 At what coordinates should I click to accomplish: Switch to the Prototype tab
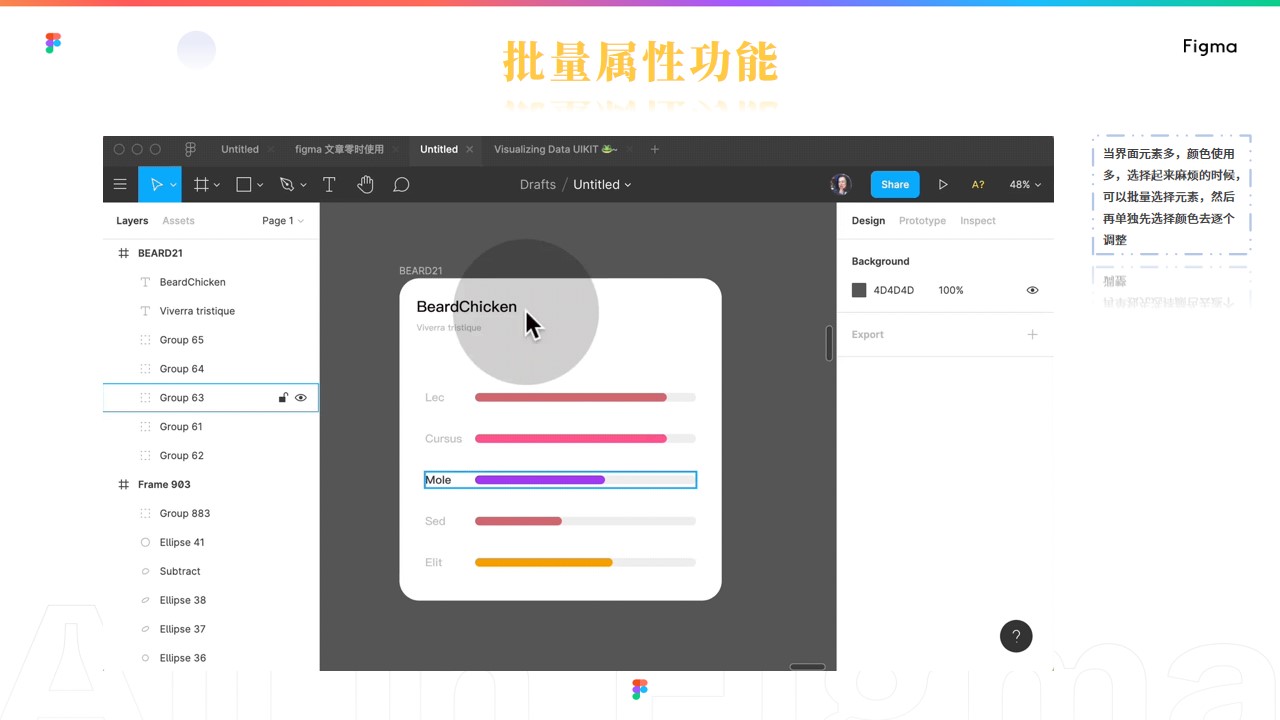[x=922, y=221]
